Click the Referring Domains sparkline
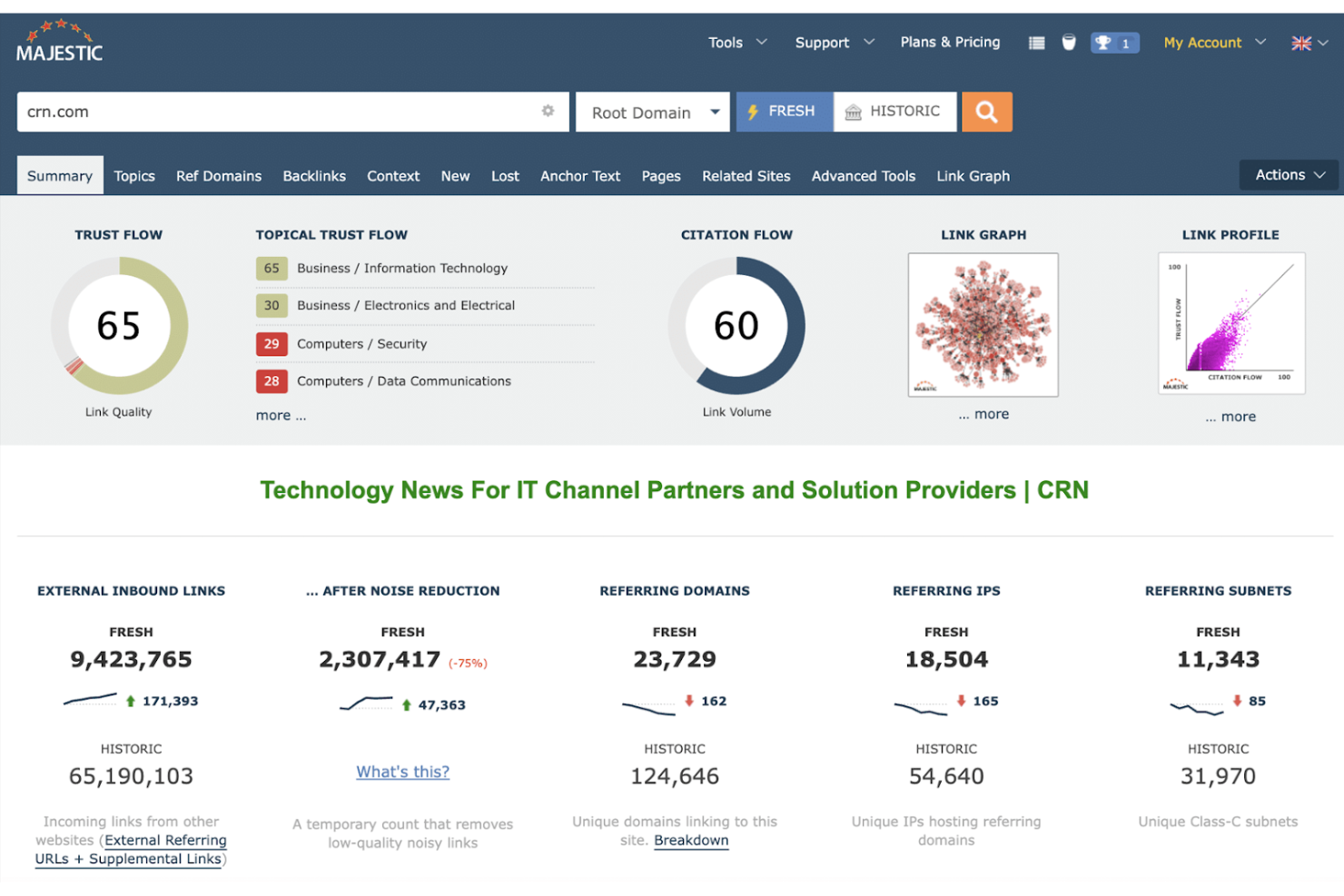Viewport: 1344px width, 896px height. coord(648,707)
